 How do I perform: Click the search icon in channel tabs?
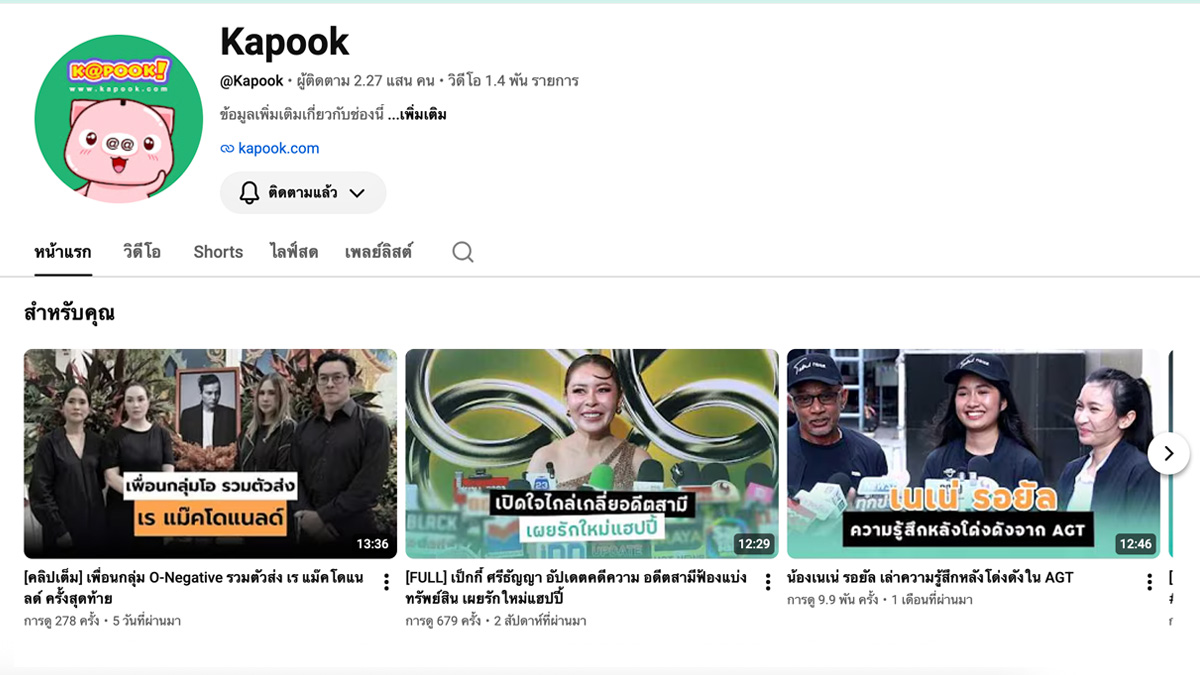click(x=462, y=252)
